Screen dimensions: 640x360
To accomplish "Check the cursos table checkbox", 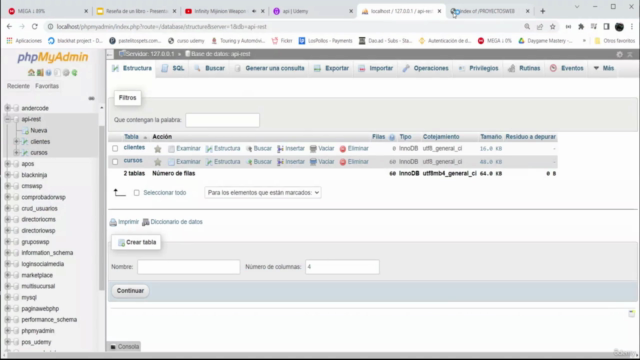I will tap(115, 162).
